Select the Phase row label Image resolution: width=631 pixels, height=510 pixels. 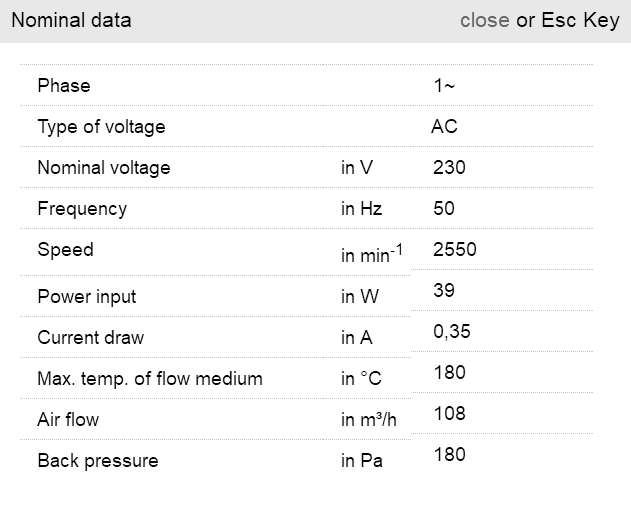pos(64,86)
